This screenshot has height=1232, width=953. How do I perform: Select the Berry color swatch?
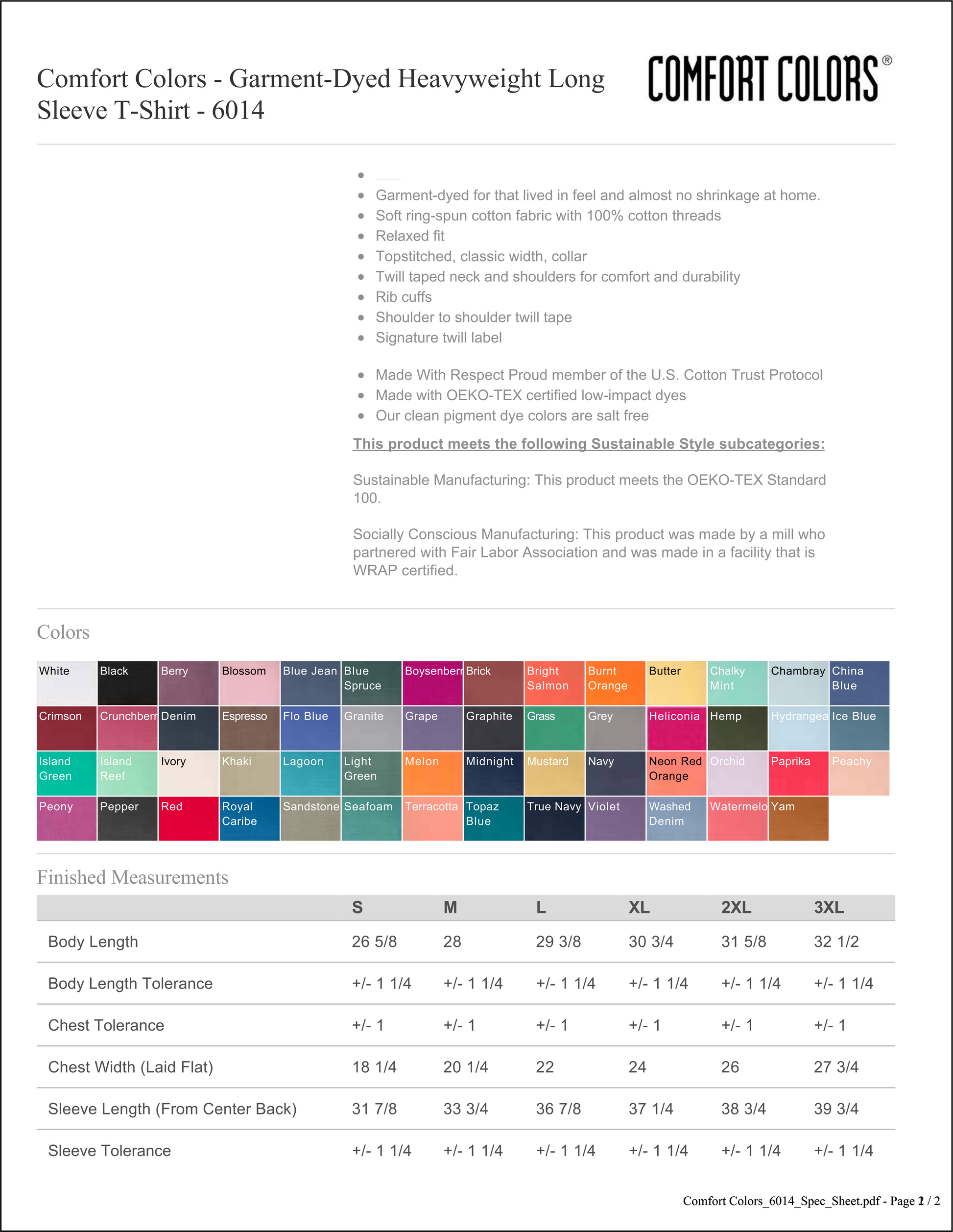tap(189, 682)
